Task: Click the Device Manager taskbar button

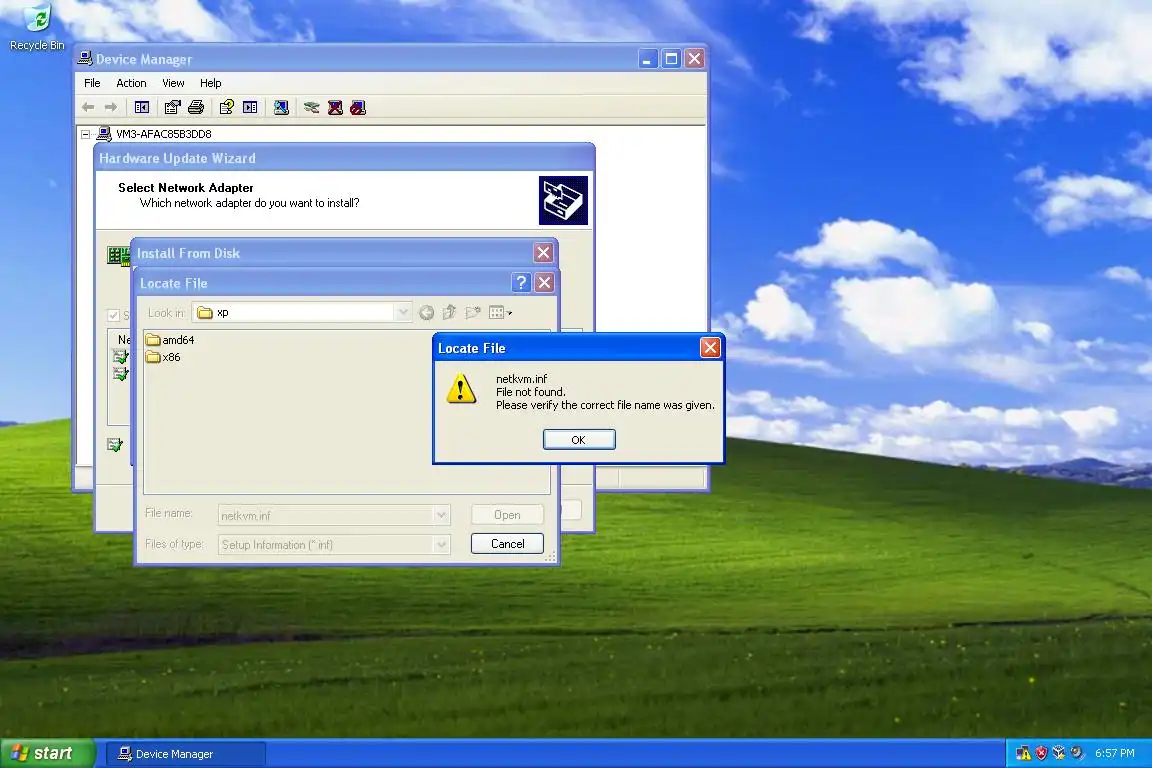Action: click(185, 754)
